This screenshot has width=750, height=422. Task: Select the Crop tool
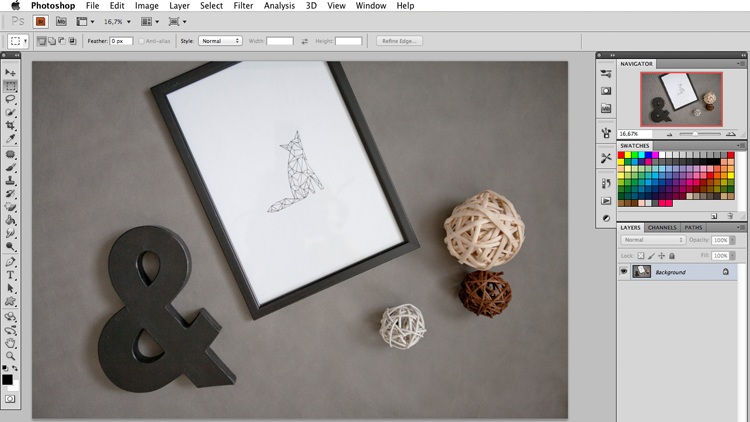(x=10, y=125)
